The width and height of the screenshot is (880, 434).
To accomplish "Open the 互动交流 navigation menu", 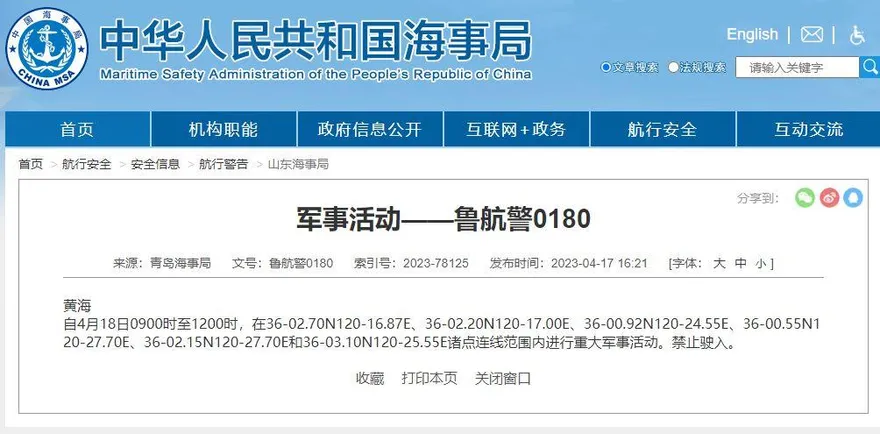I will click(x=808, y=129).
